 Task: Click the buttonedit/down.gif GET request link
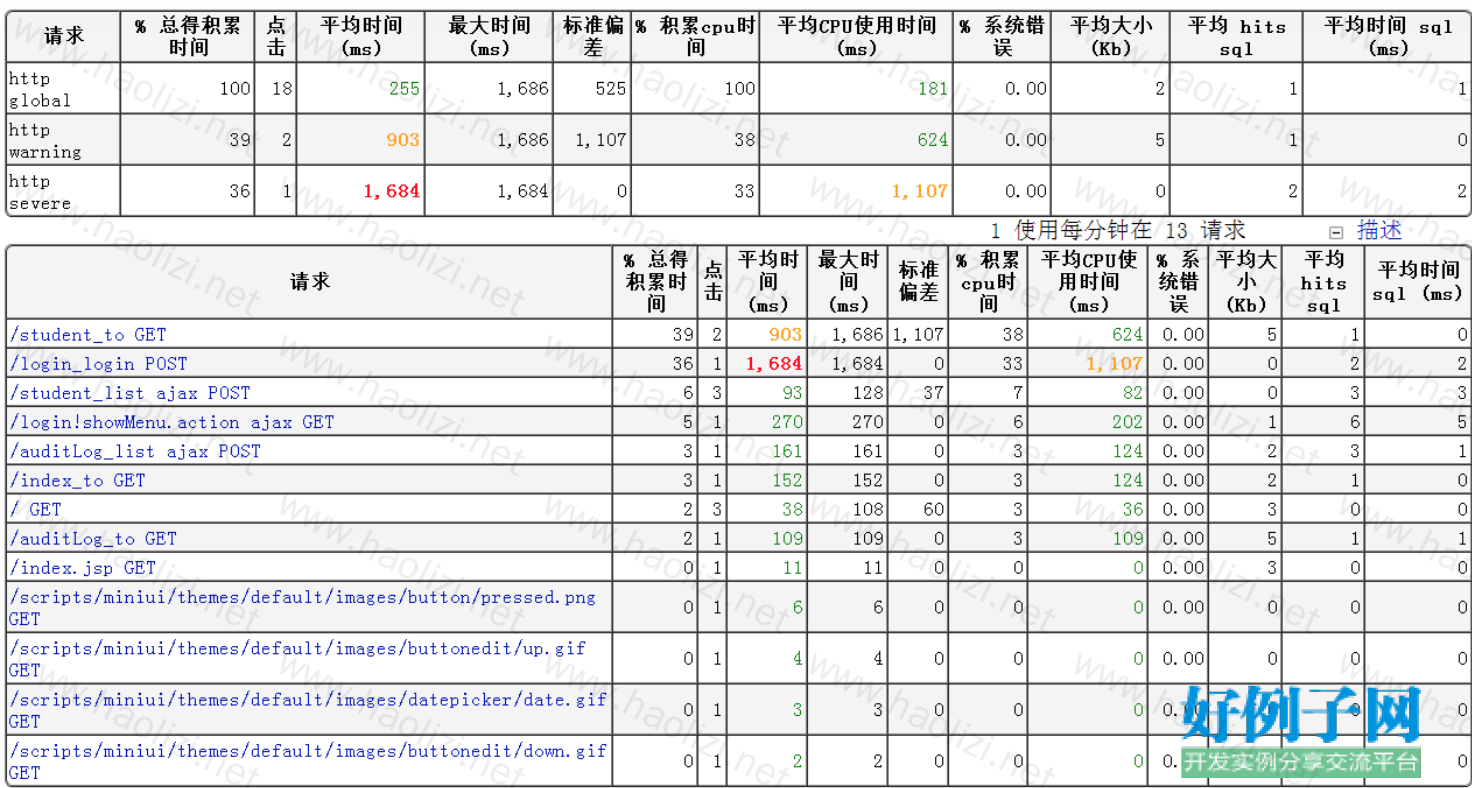point(307,751)
